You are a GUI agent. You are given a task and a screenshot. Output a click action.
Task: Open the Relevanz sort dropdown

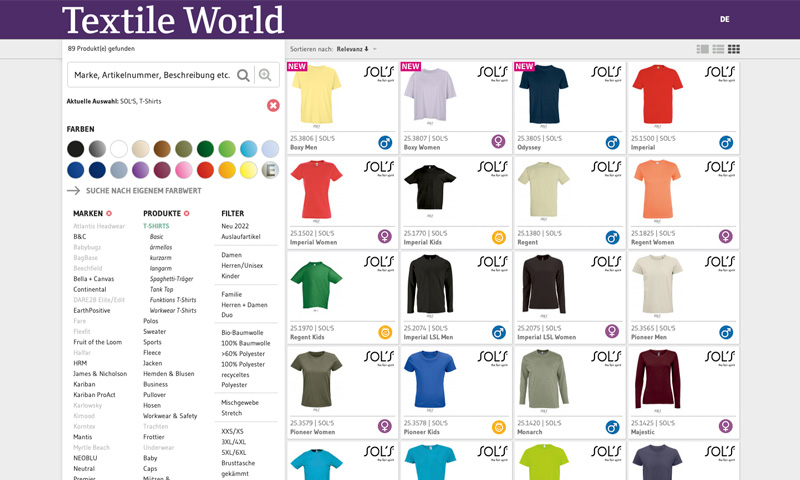pos(356,49)
